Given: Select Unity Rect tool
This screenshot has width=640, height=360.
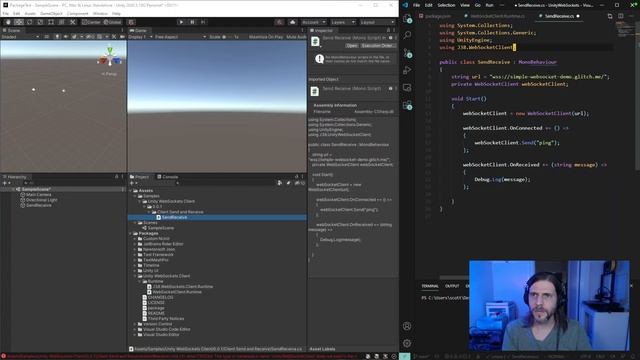Looking at the screenshot, I should tap(51, 22).
